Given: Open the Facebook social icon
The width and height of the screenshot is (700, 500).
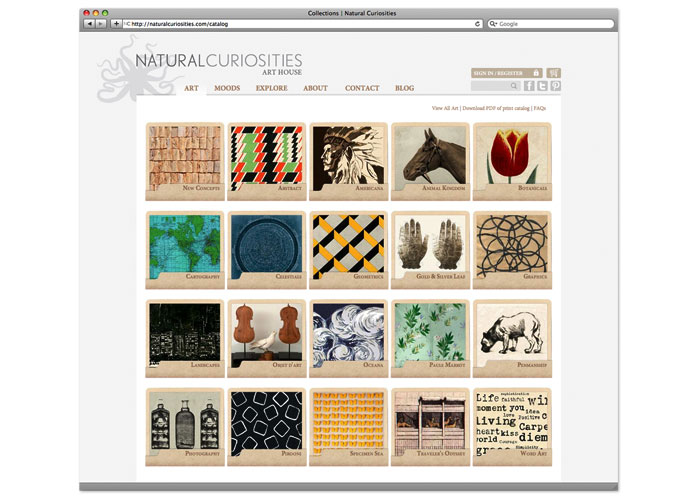Looking at the screenshot, I should [x=529, y=86].
